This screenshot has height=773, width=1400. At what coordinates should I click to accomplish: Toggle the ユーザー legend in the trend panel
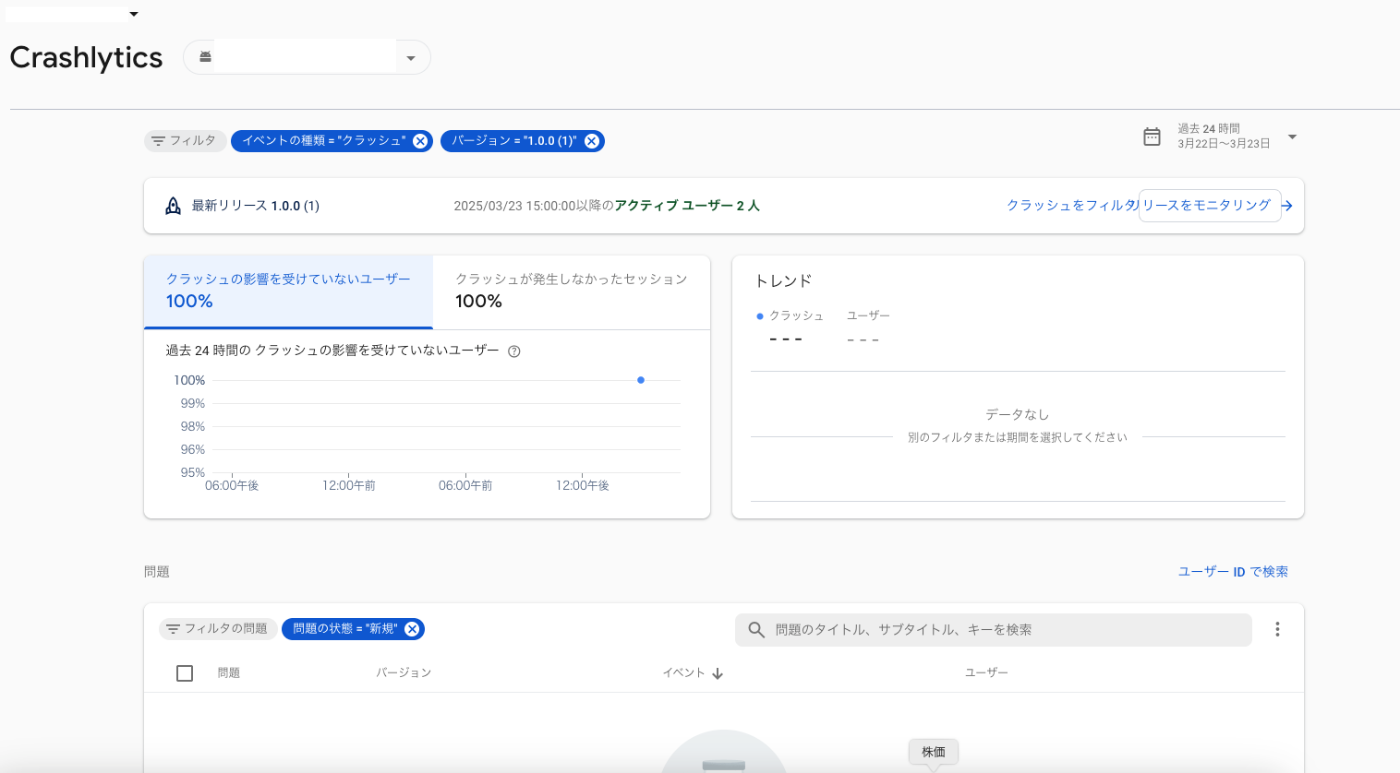click(869, 314)
